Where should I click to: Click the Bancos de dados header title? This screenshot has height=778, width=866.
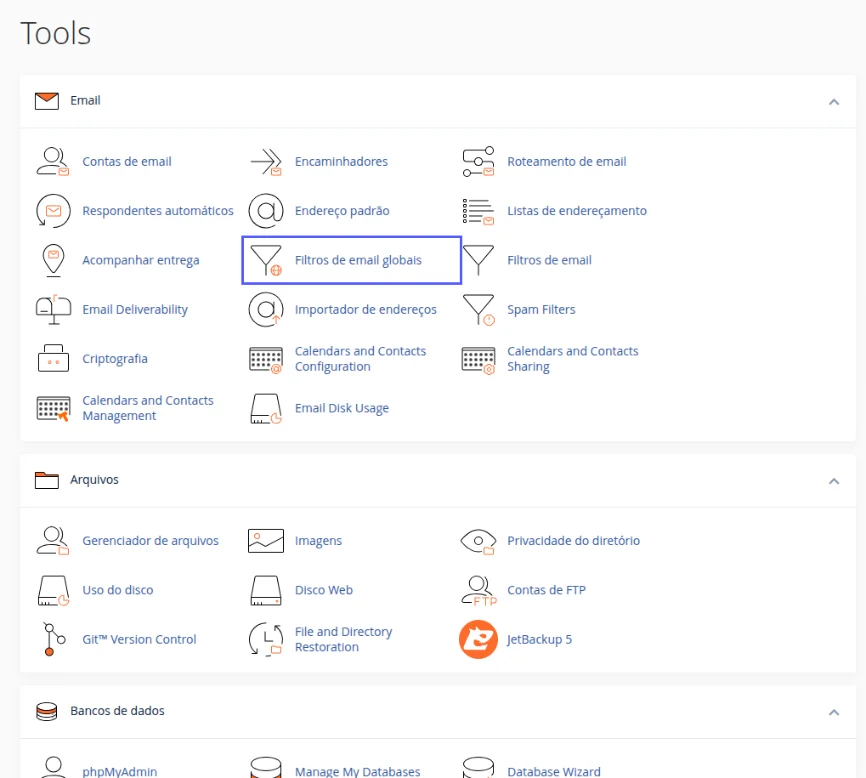(117, 711)
